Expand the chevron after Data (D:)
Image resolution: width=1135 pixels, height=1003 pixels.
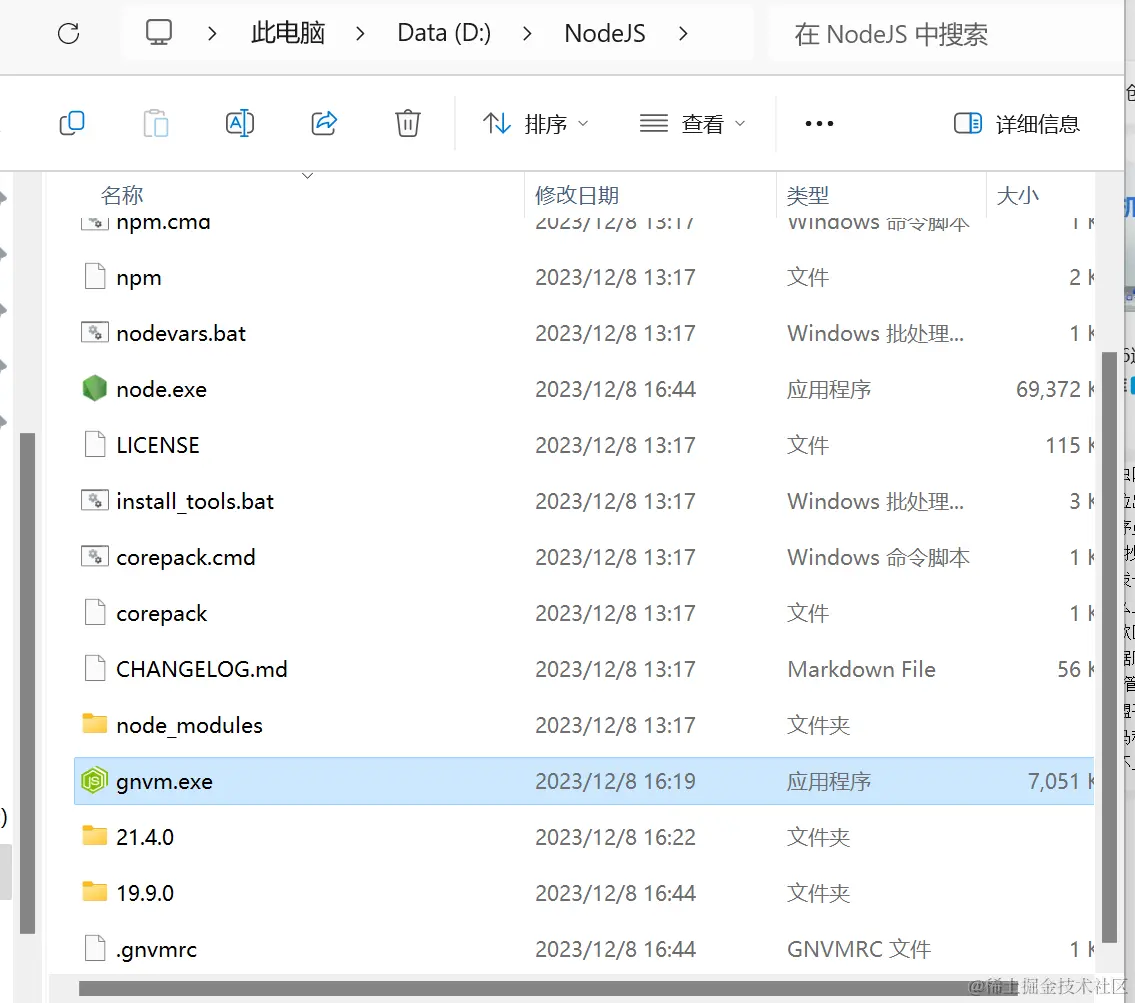(527, 33)
